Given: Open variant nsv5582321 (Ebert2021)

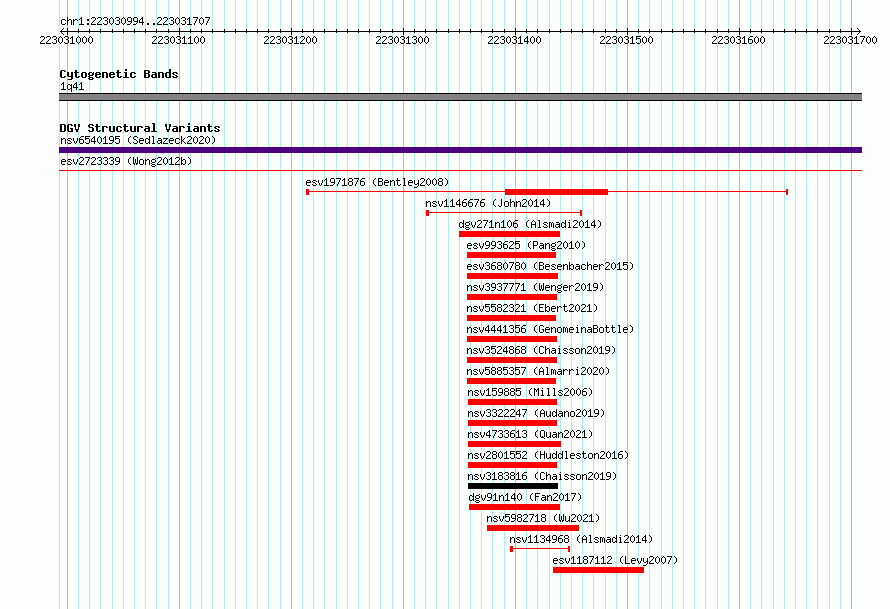Looking at the screenshot, I should (x=532, y=308).
